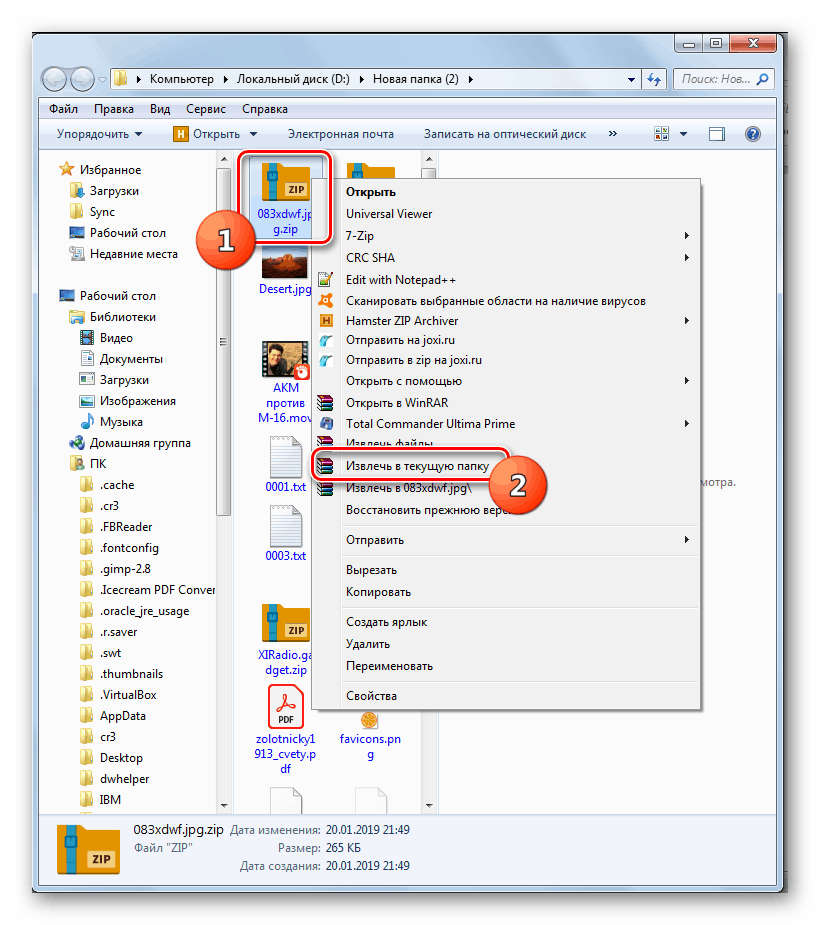The height and width of the screenshot is (925, 820).
Task: Open the Вид menu
Action: tap(160, 109)
